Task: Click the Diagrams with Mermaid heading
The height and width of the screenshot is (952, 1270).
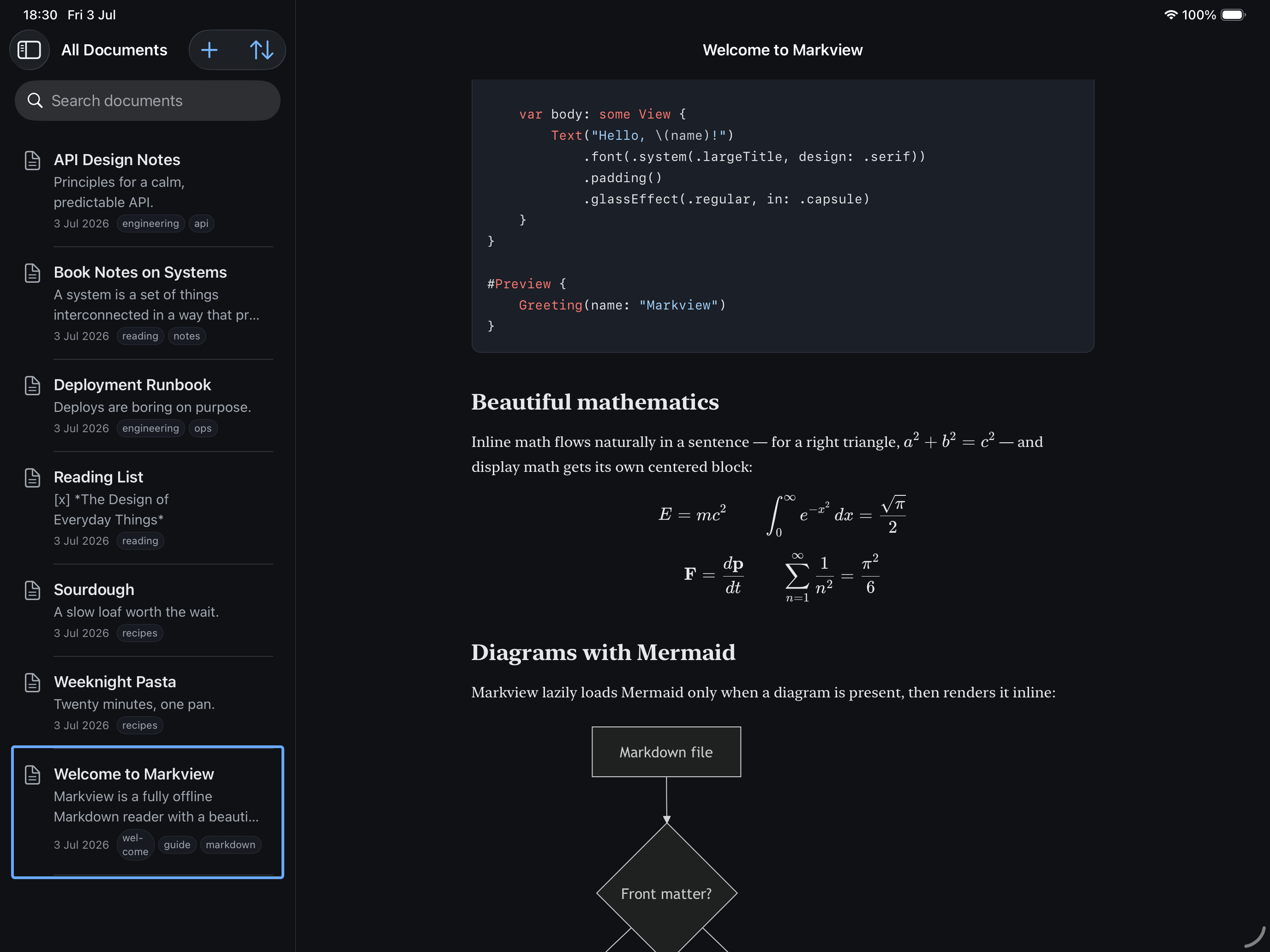Action: pyautogui.click(x=603, y=653)
